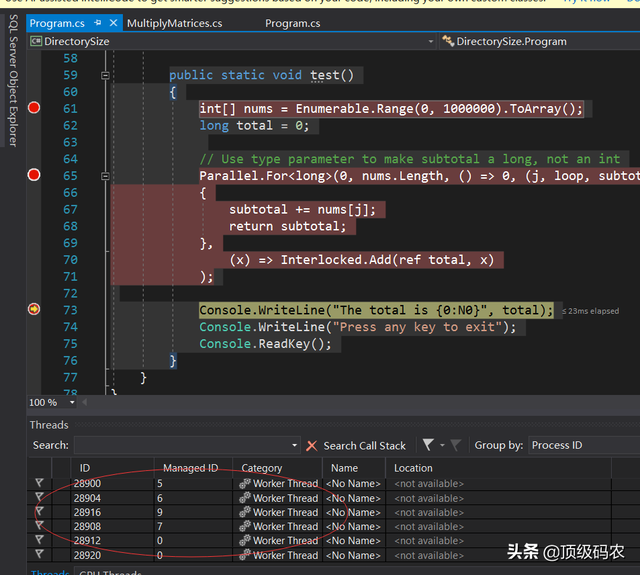Toggle the flag for thread 28904
Viewport: 640px width, 575px height.
[x=39, y=498]
